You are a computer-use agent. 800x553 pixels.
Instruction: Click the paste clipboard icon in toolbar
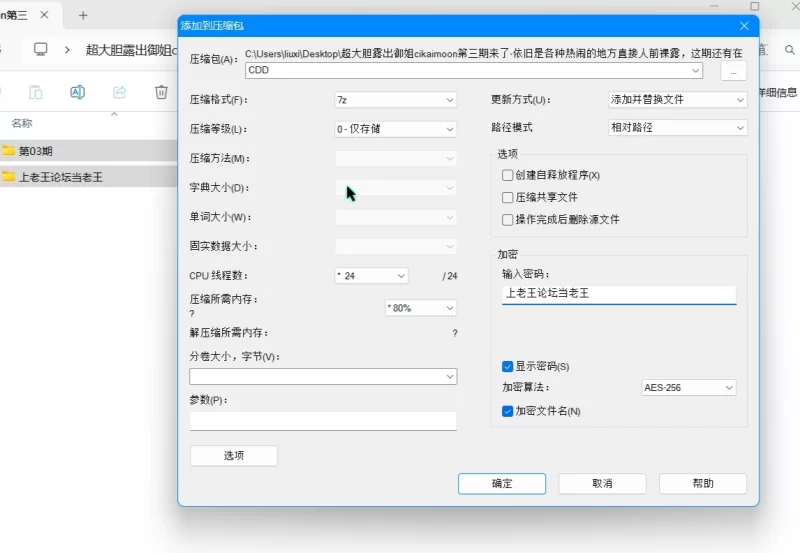coord(36,92)
